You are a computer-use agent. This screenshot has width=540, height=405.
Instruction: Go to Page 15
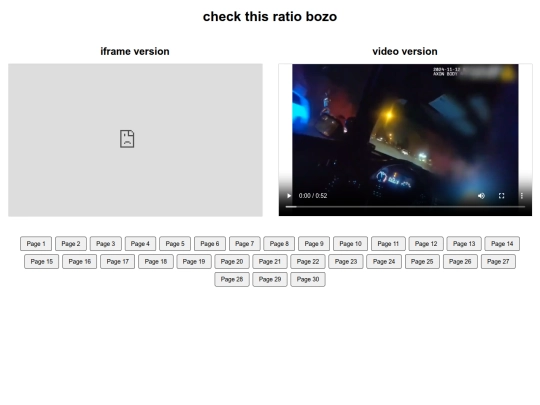[x=42, y=262]
